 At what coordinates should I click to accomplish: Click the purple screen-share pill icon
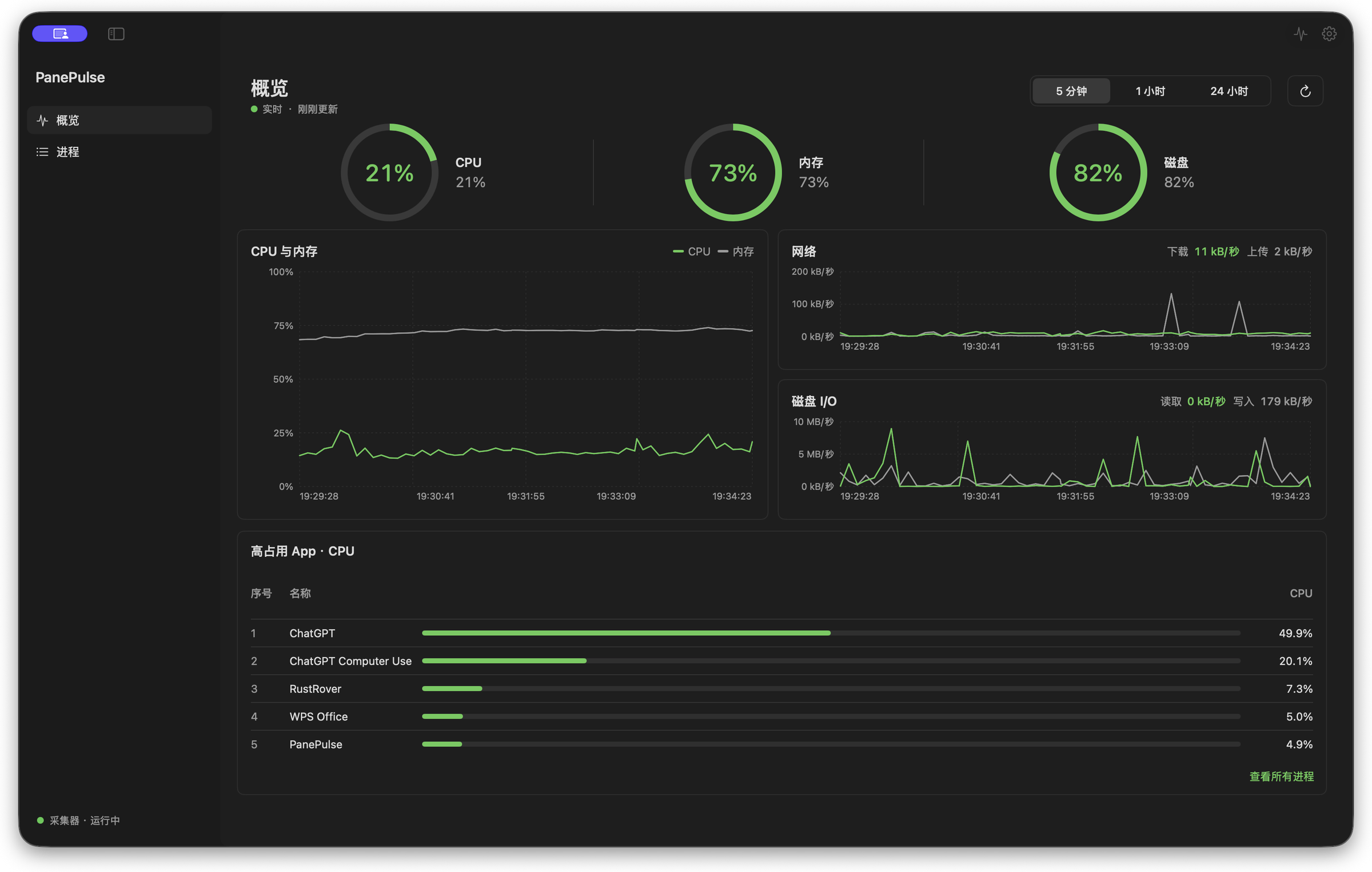tap(60, 34)
